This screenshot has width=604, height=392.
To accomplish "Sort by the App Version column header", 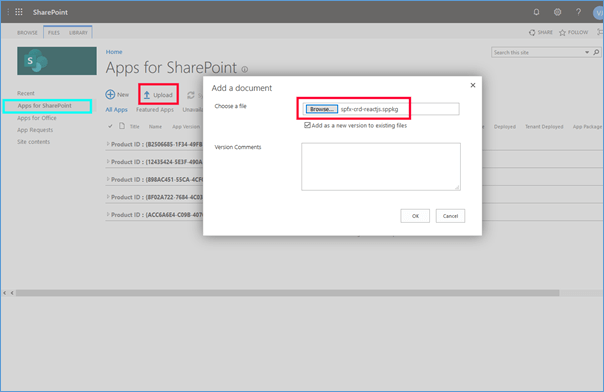I will [x=186, y=126].
